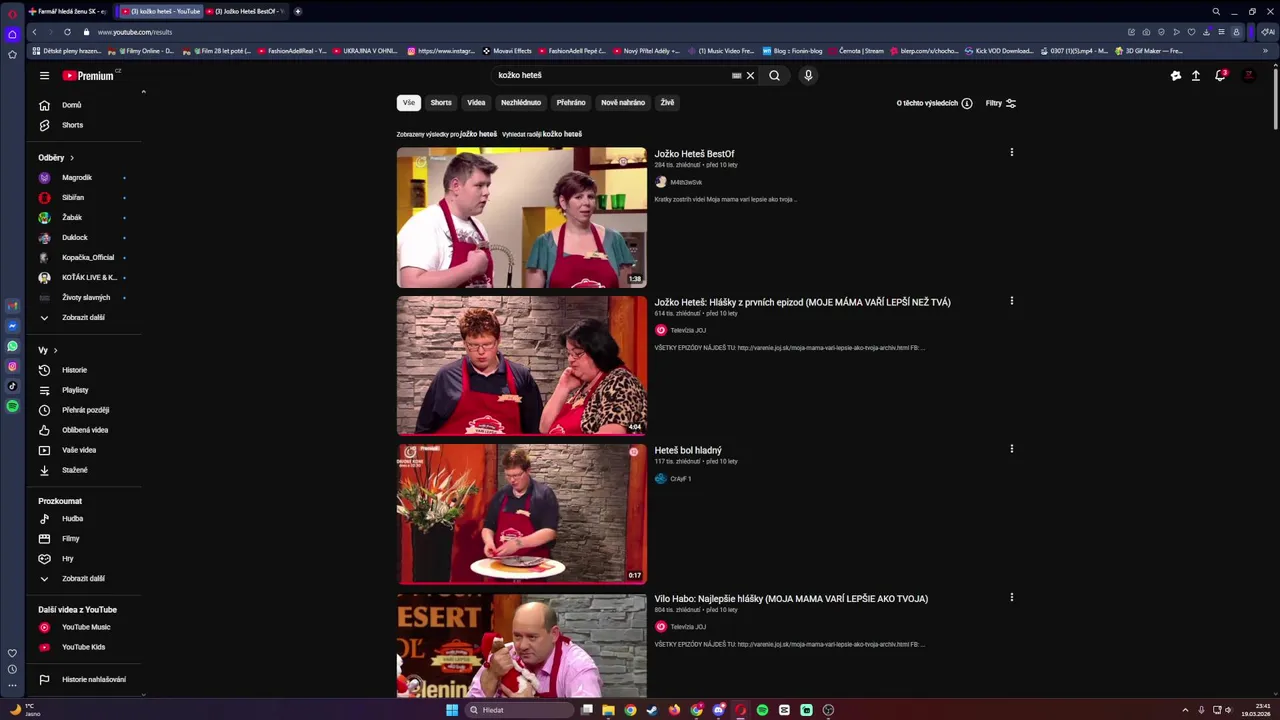
Task: Open YouTube notifications bell
Action: [x=1220, y=75]
